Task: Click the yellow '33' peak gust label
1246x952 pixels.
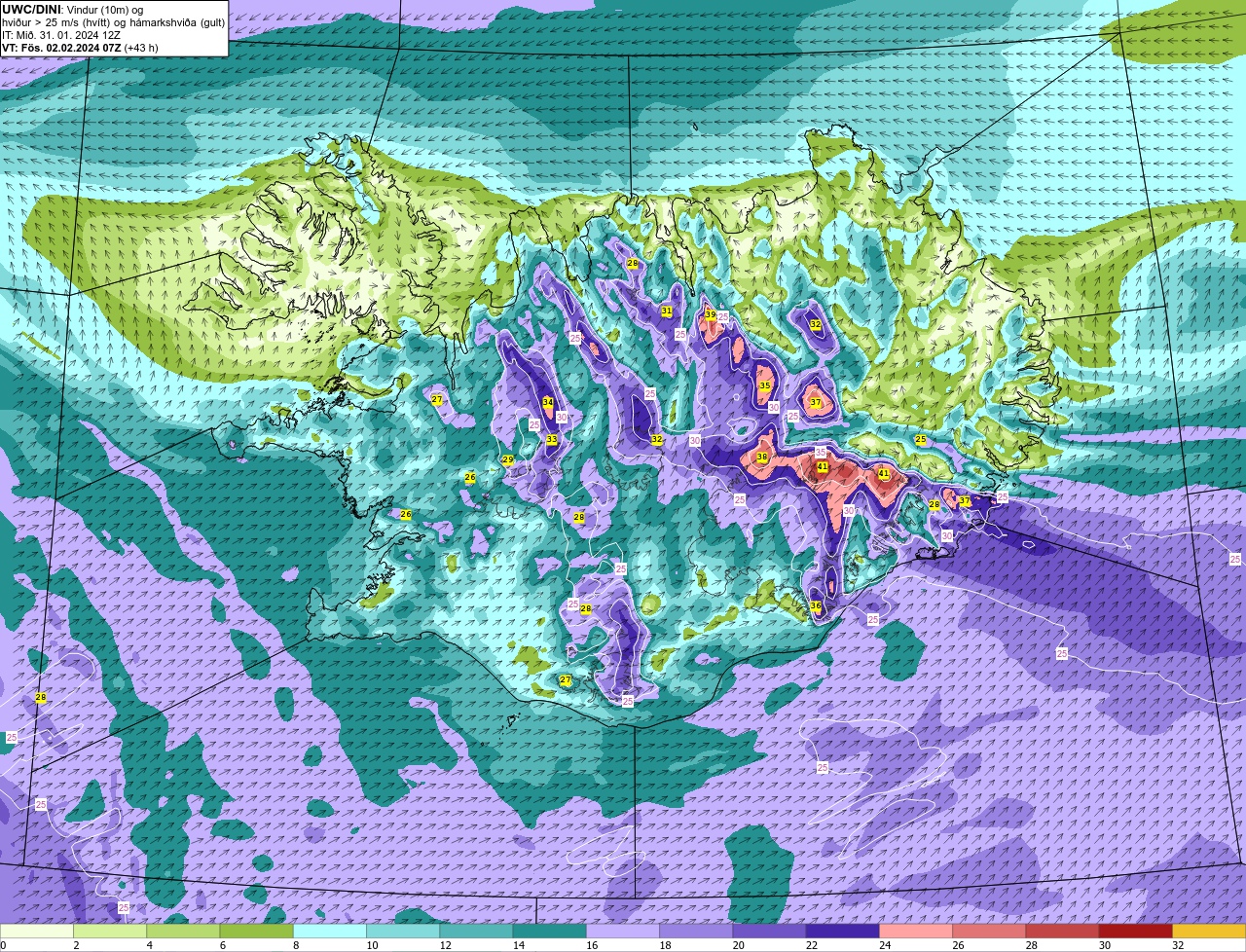Action: [552, 440]
